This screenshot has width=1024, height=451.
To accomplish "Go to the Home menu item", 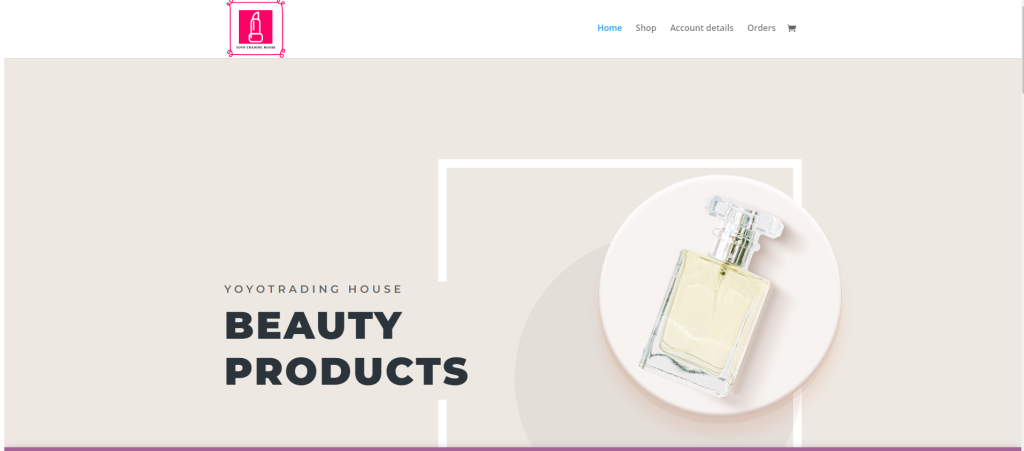I will click(609, 28).
